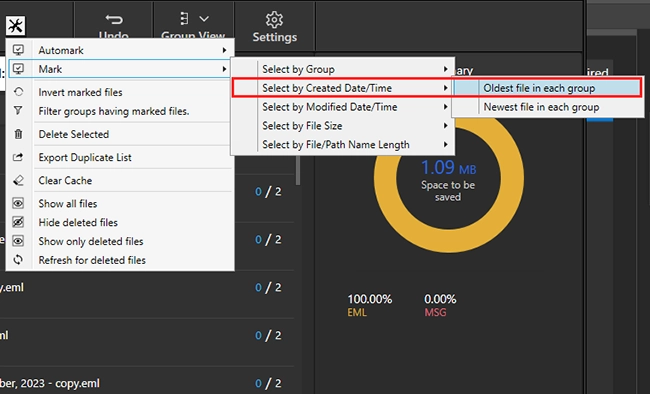Click the Refresh for deleted files icon
The image size is (650, 394).
coord(18,260)
